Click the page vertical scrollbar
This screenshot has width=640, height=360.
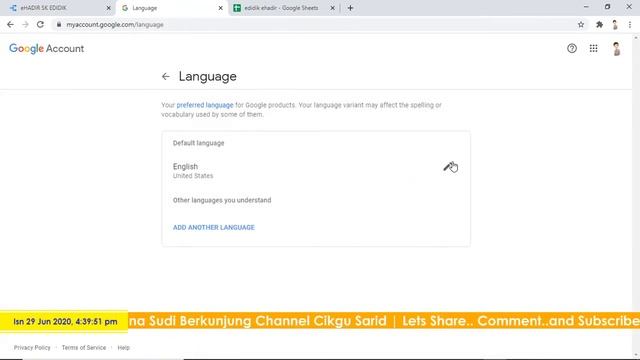click(x=636, y=196)
